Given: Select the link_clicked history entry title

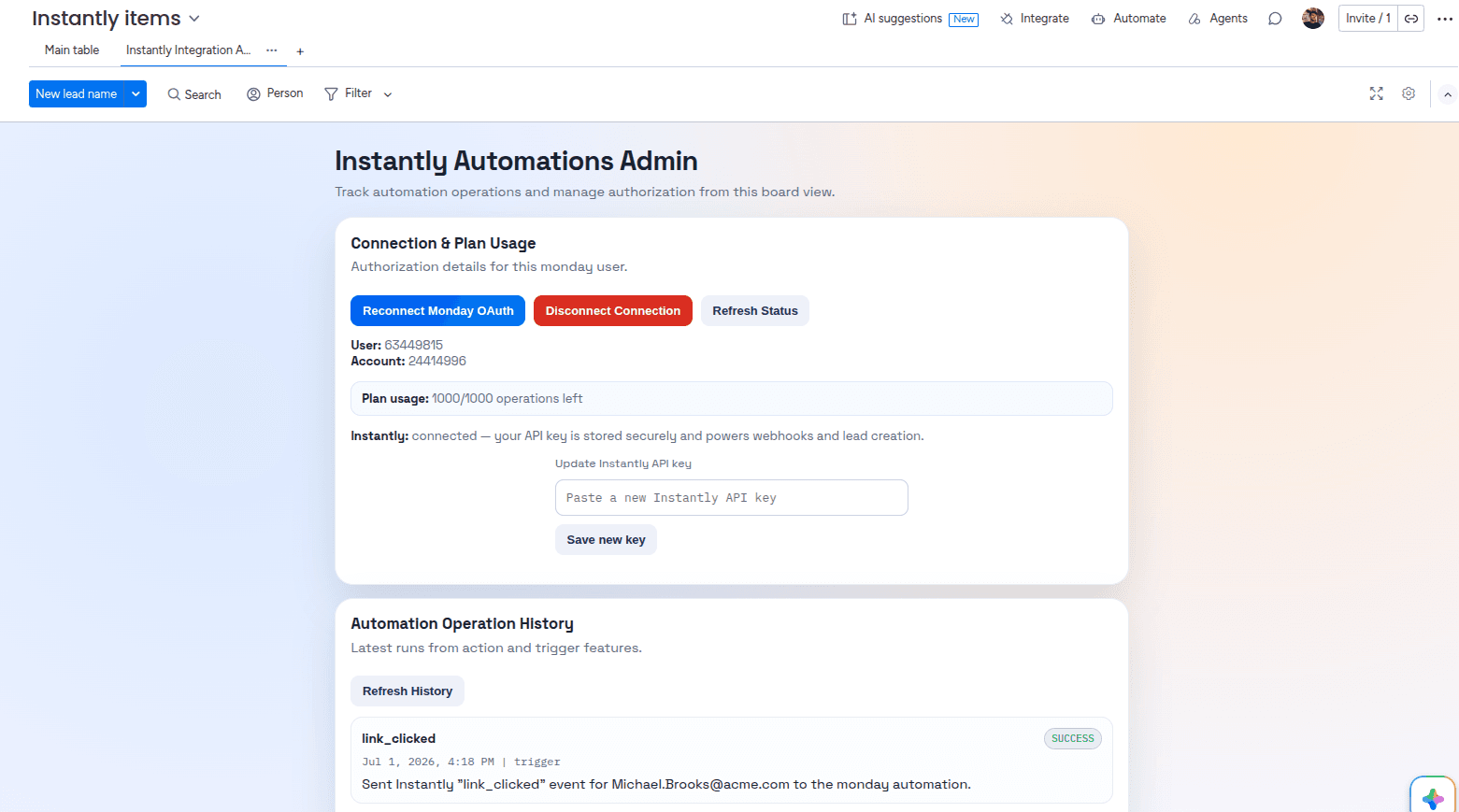Looking at the screenshot, I should tap(399, 739).
